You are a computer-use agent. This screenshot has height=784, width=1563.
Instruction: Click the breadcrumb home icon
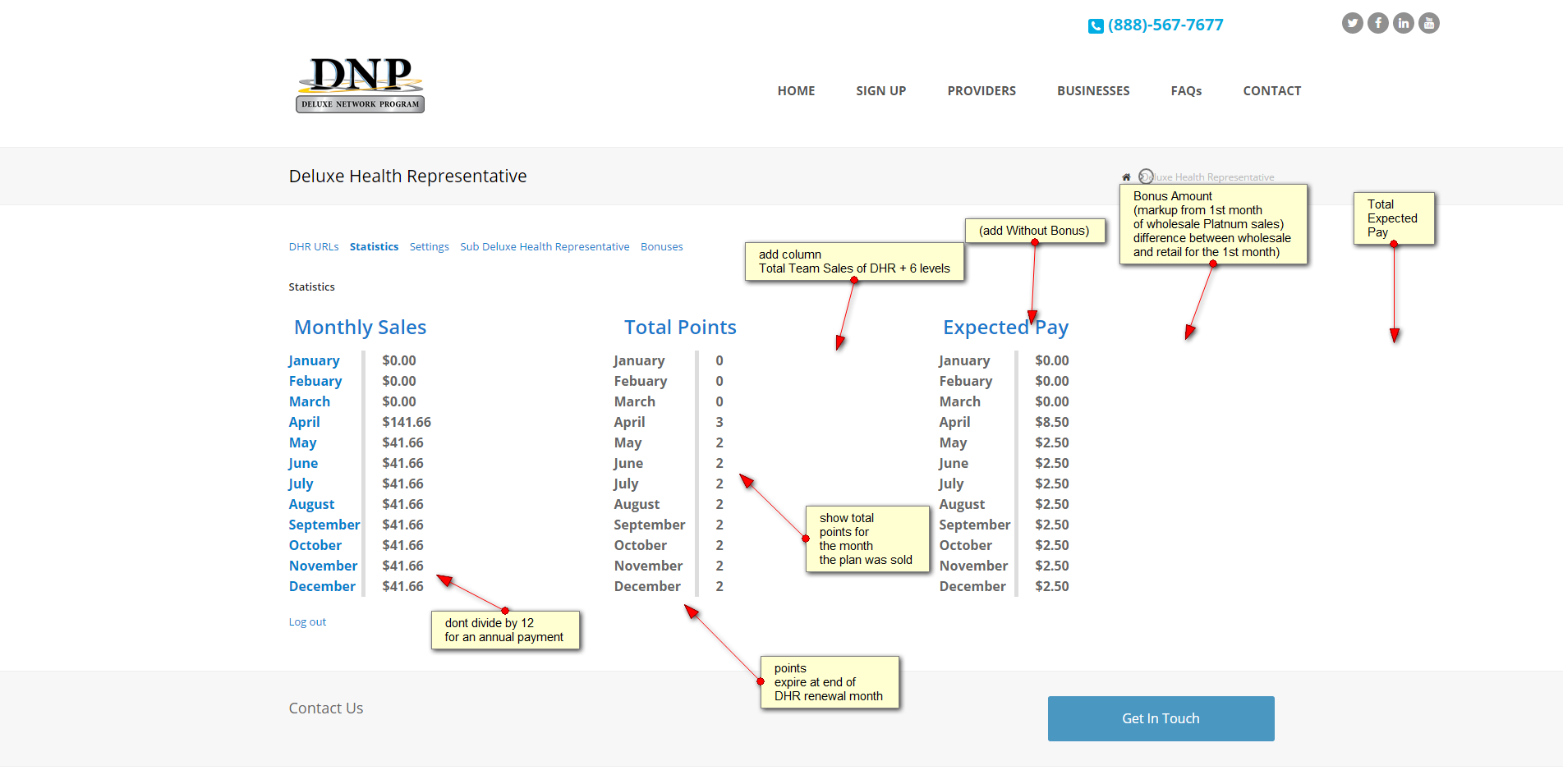click(1126, 177)
